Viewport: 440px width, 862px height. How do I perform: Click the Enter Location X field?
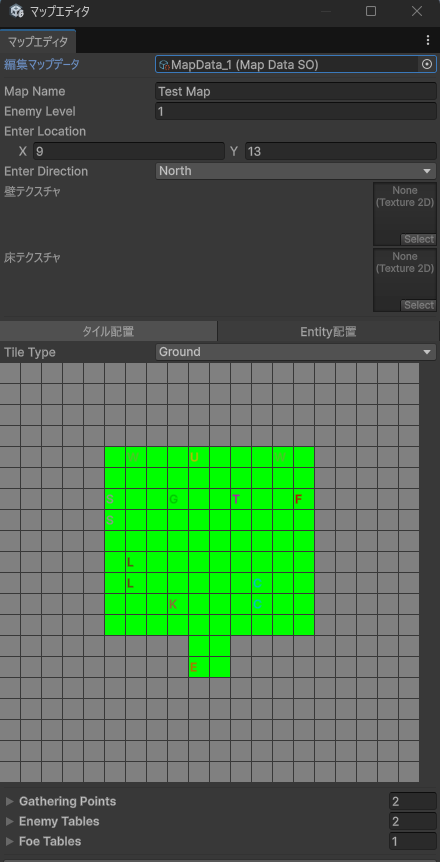coord(129,151)
